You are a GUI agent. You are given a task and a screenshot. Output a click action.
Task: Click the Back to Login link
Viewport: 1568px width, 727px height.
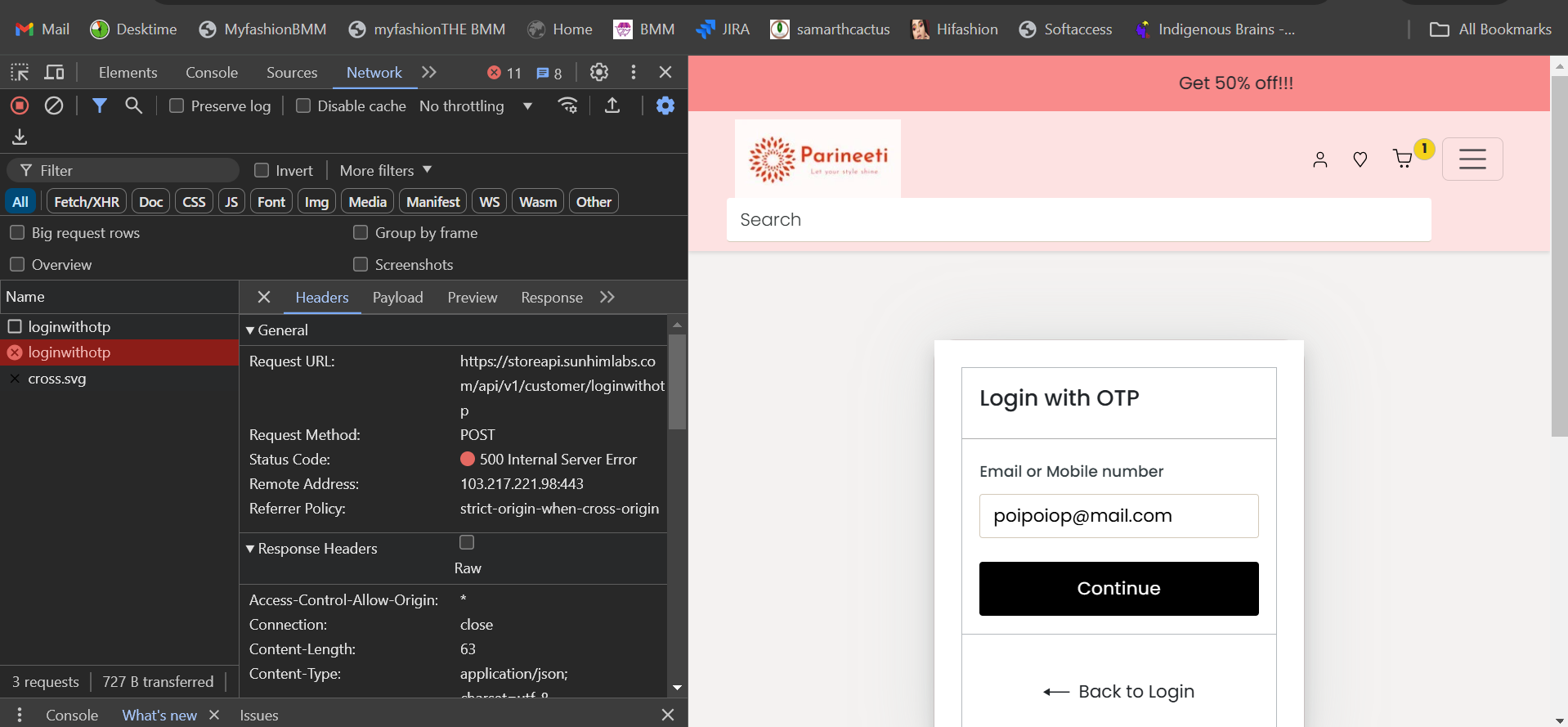[1118, 692]
